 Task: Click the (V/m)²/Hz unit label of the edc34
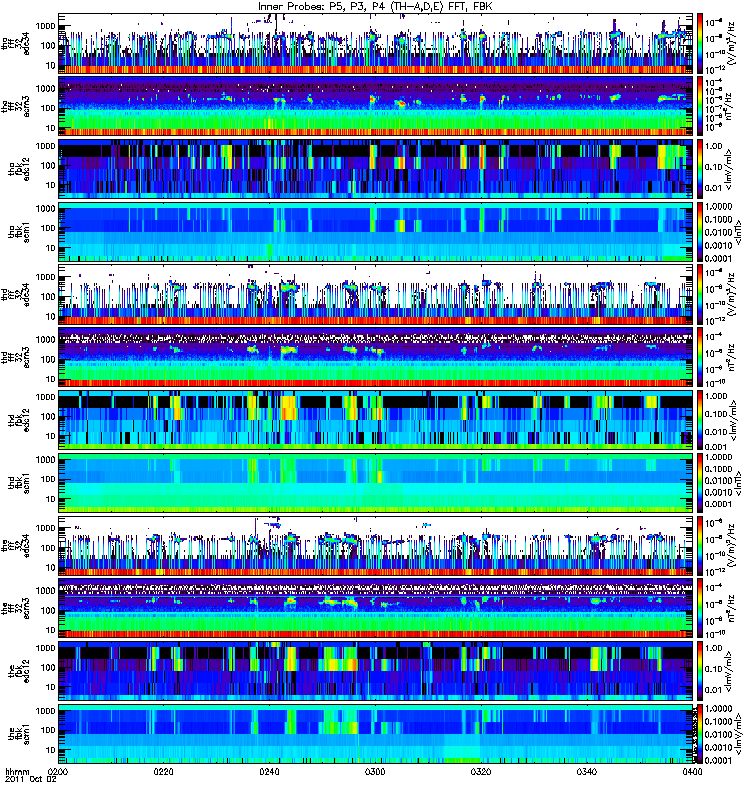[x=731, y=546]
